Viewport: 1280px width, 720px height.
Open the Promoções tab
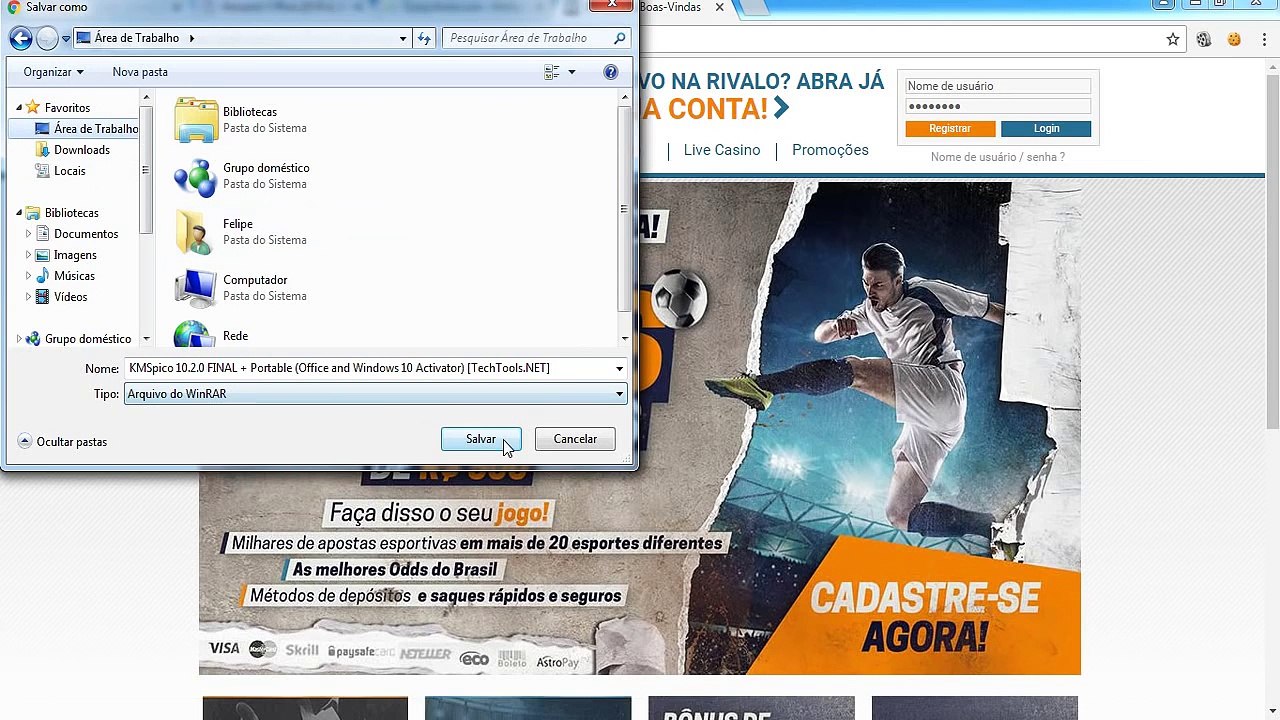[830, 150]
